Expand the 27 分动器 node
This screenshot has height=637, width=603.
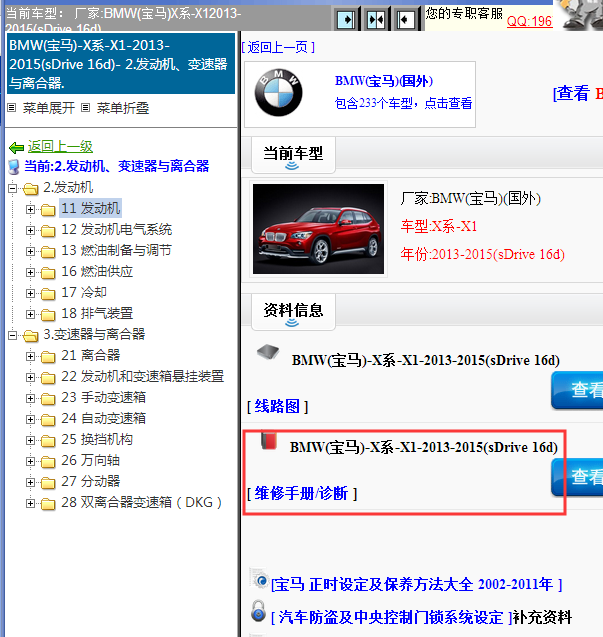tap(30, 482)
